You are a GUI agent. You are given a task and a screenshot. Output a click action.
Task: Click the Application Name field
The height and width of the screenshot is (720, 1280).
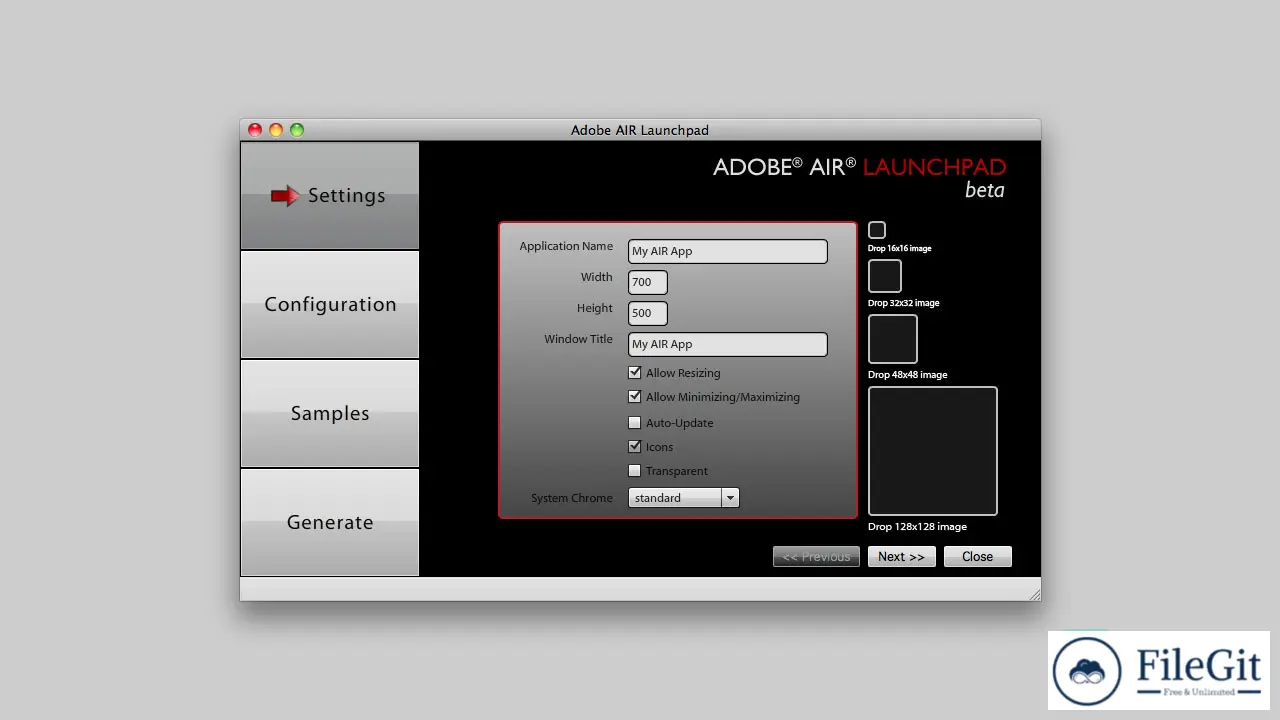click(727, 251)
